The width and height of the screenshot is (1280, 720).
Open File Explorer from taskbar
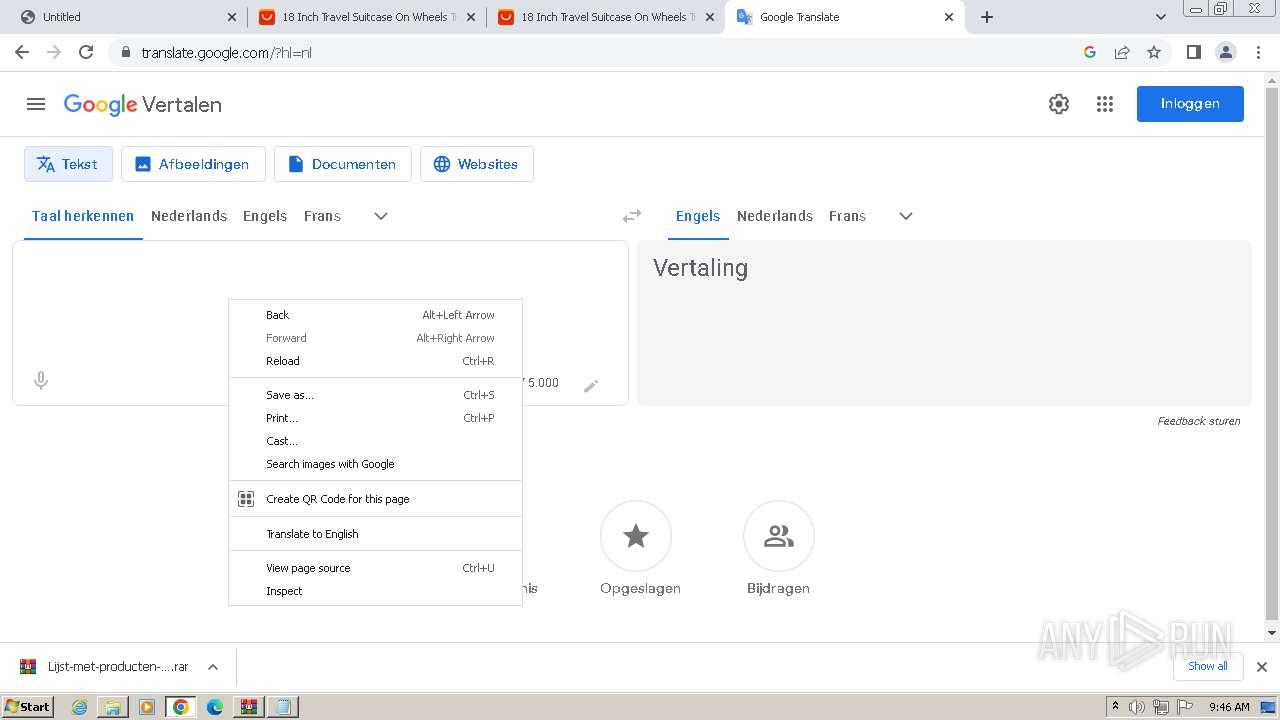pyautogui.click(x=113, y=707)
